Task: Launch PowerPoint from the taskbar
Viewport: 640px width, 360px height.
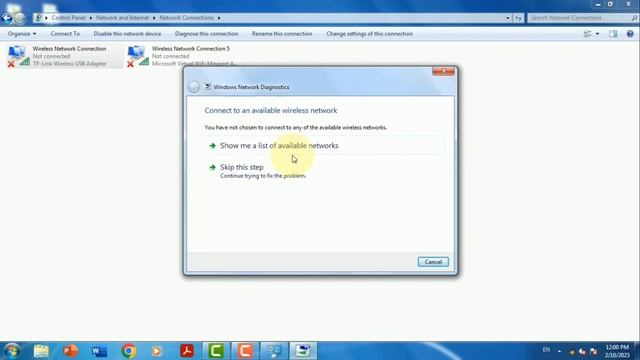Action: coord(70,351)
